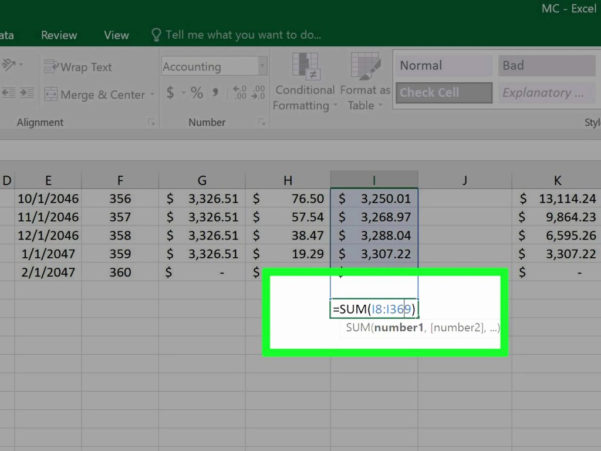Select cell with value 3,288.04

click(x=374, y=235)
